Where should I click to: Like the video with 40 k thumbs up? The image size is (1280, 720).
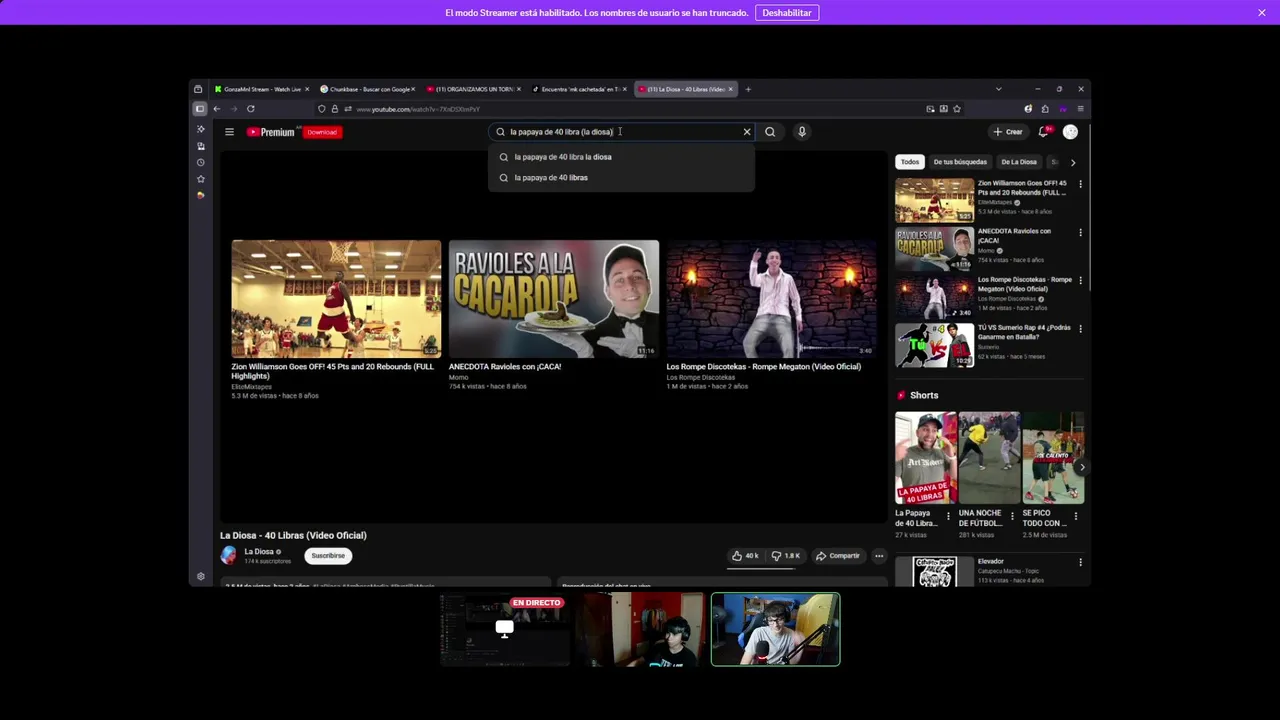coord(745,556)
